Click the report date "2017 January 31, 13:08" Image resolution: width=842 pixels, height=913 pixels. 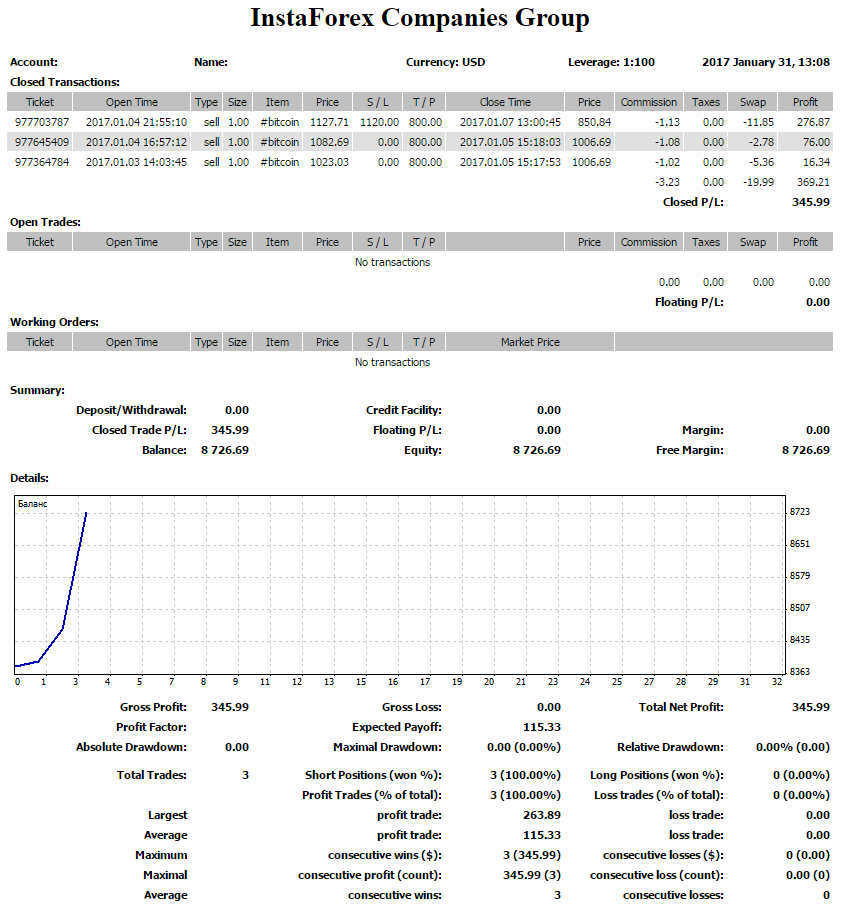click(x=766, y=62)
